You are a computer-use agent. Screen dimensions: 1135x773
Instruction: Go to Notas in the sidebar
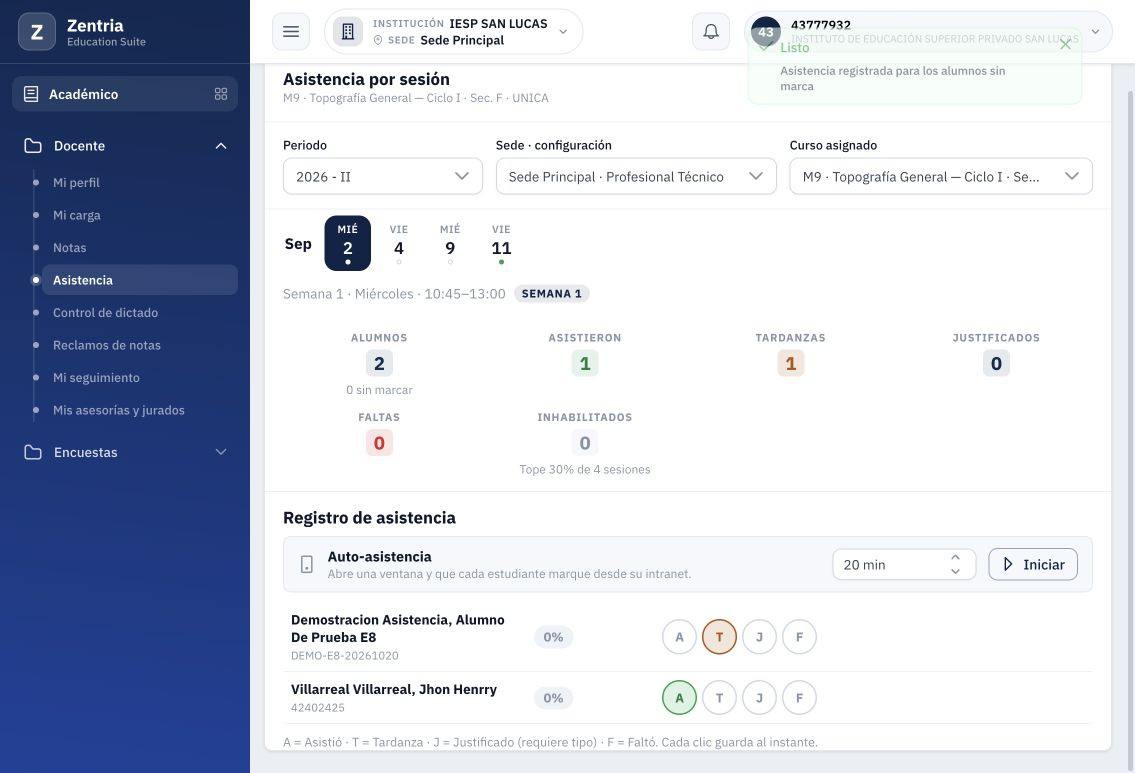click(69, 248)
